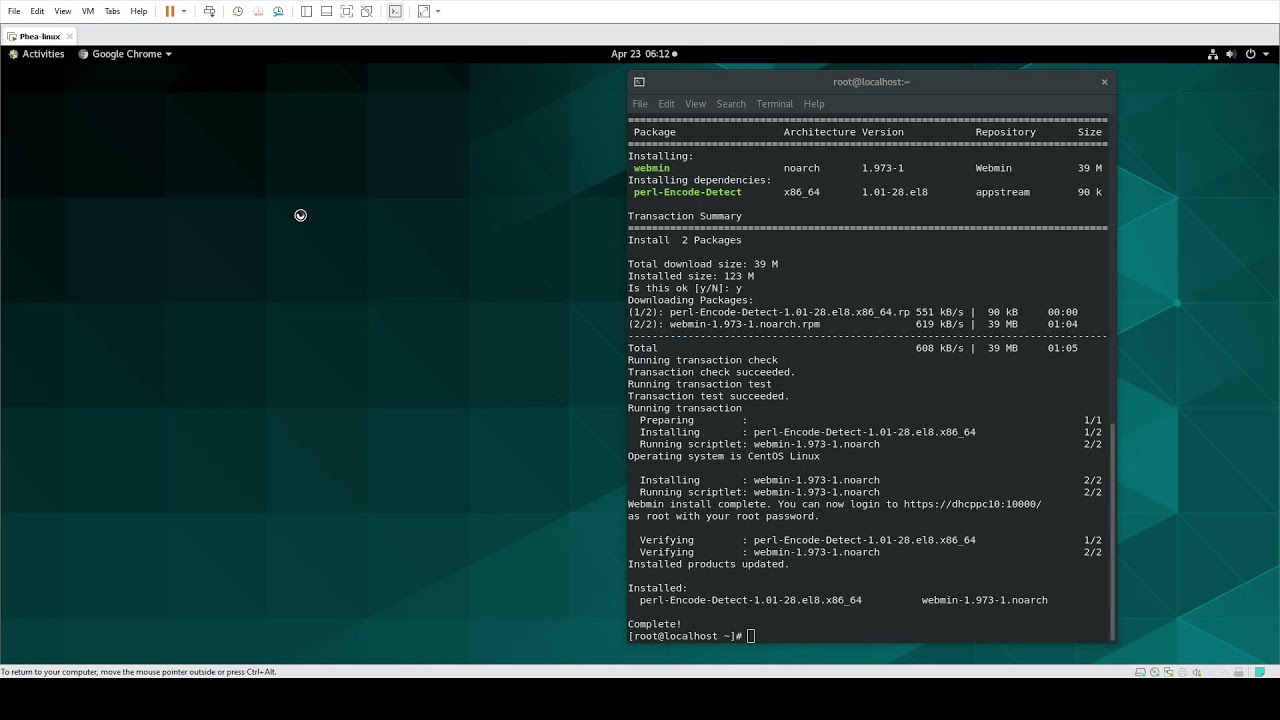Viewport: 1280px width, 720px height.
Task: Click the printer device icon in status bar
Action: tap(1183, 672)
